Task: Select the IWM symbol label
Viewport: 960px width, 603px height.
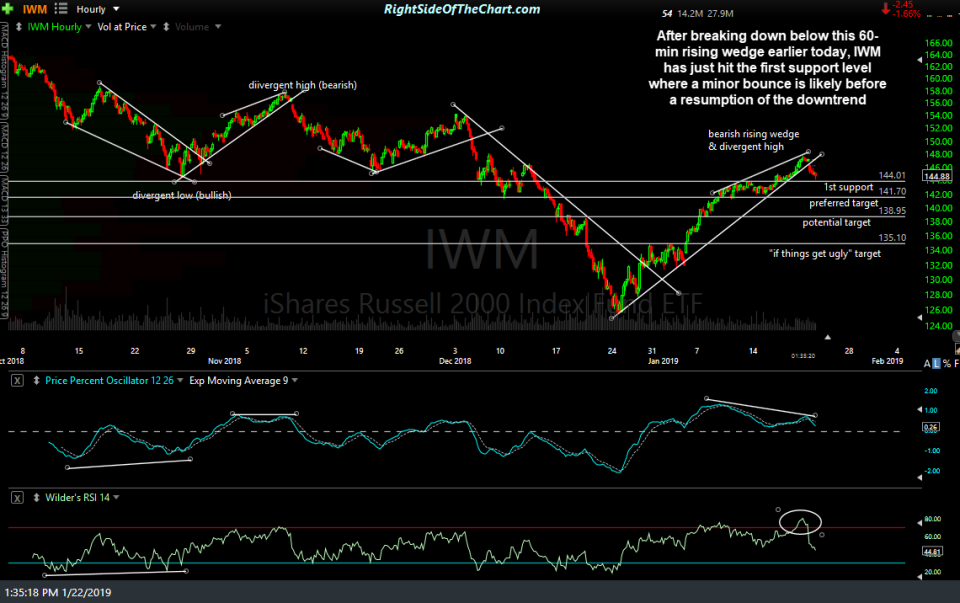Action: (x=35, y=9)
